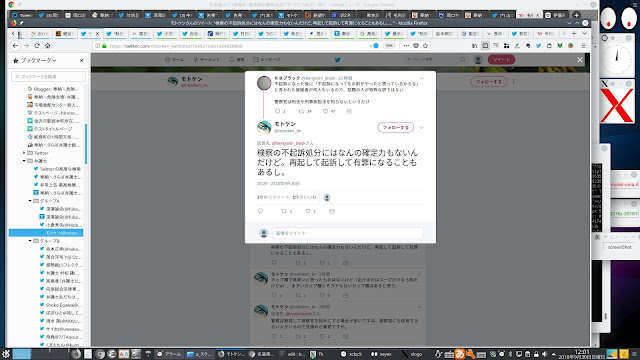Like heart on main モトケン tweet
This screenshot has width=640, height=360.
point(309,211)
